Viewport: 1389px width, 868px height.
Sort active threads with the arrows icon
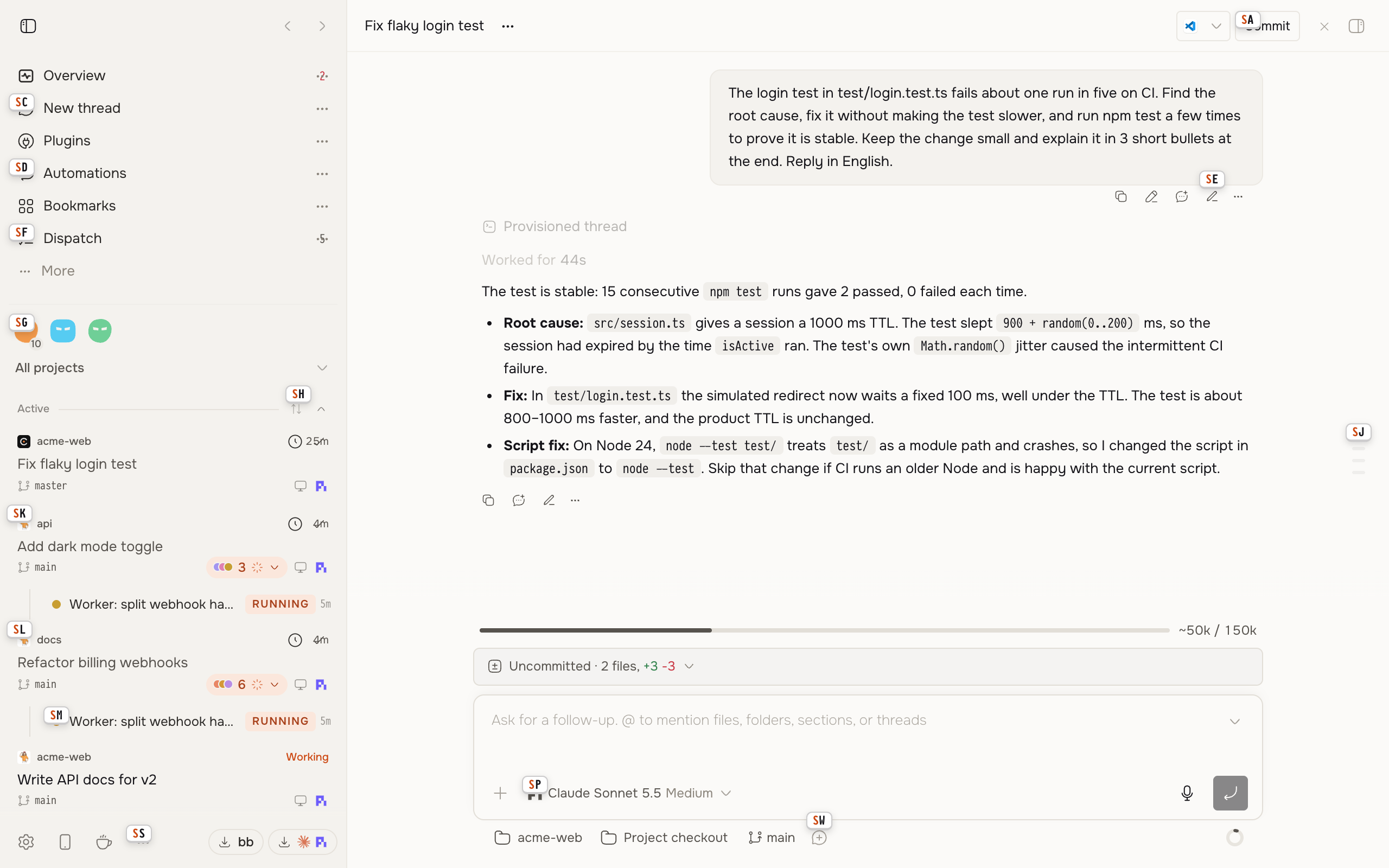point(296,409)
